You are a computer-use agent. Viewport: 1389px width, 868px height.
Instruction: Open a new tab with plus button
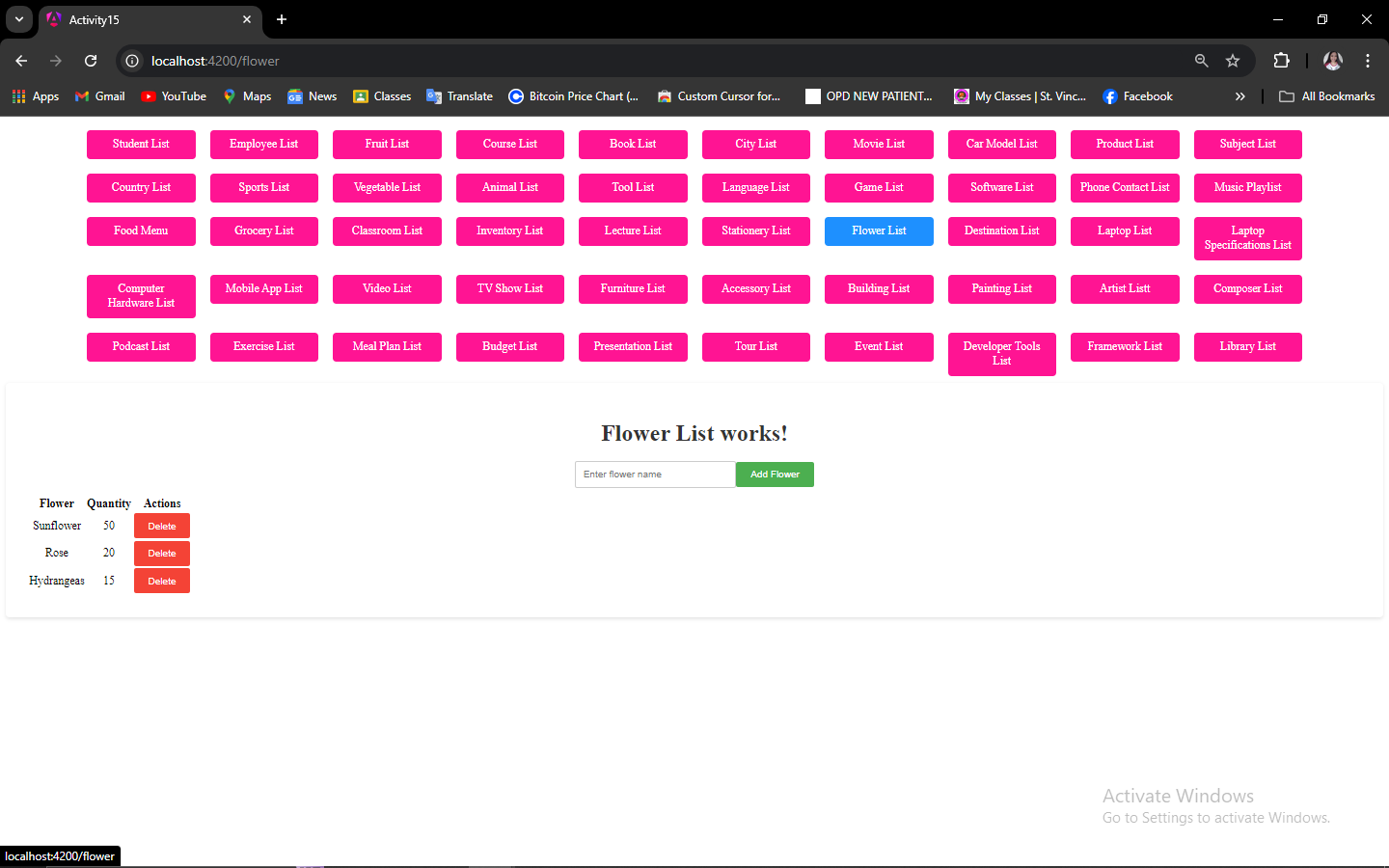click(282, 19)
